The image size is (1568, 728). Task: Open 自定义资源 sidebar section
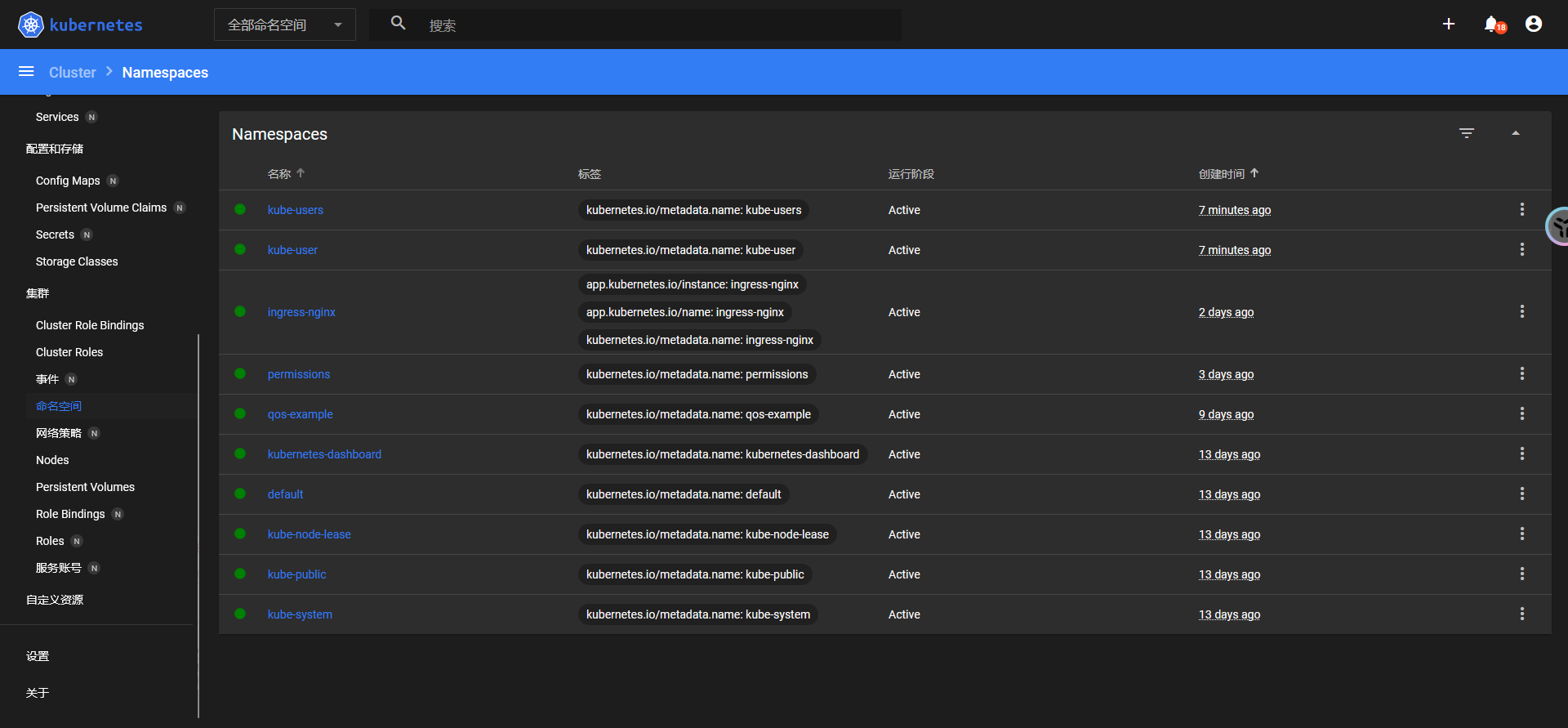coord(55,600)
